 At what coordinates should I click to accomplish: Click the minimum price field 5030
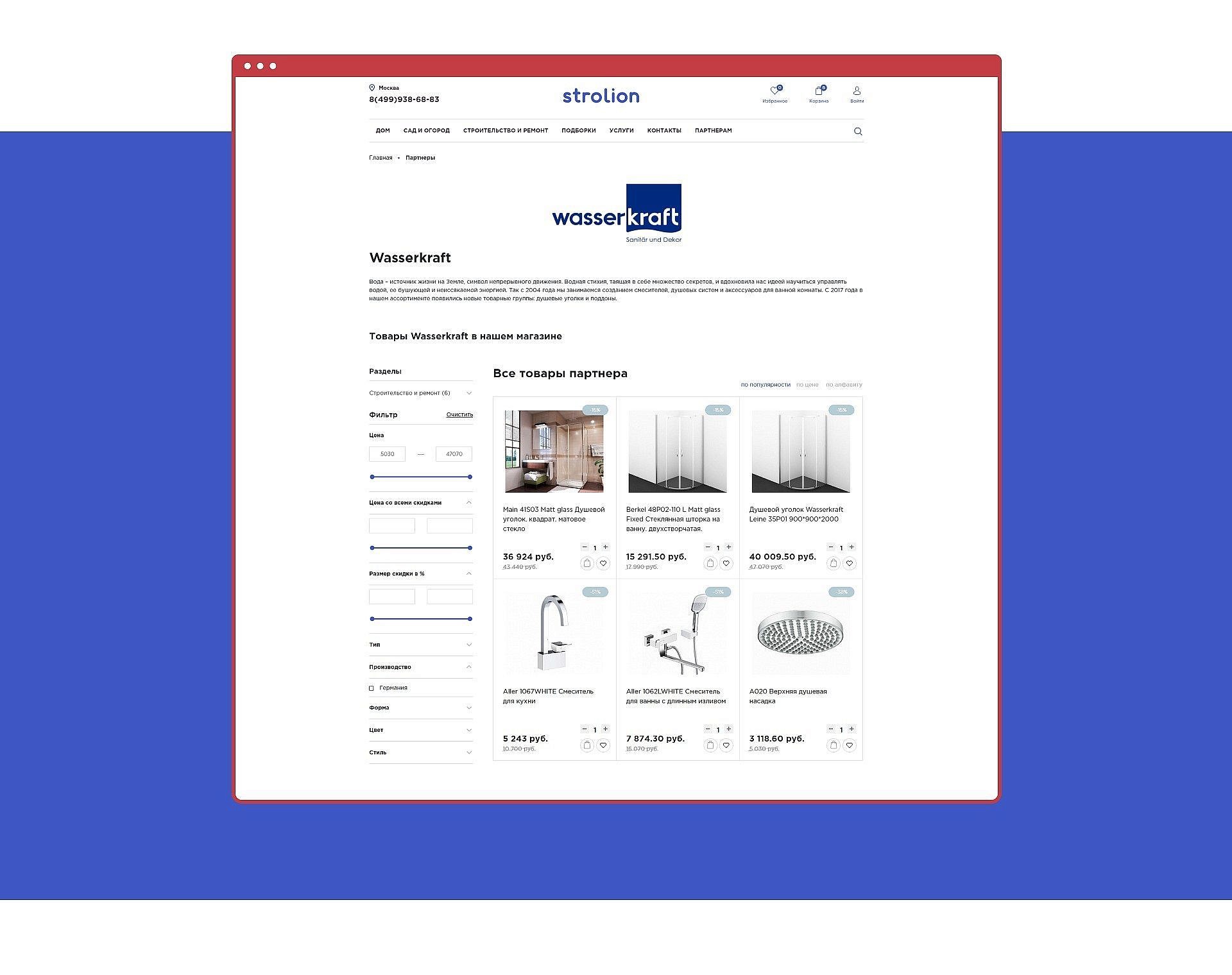pos(387,454)
